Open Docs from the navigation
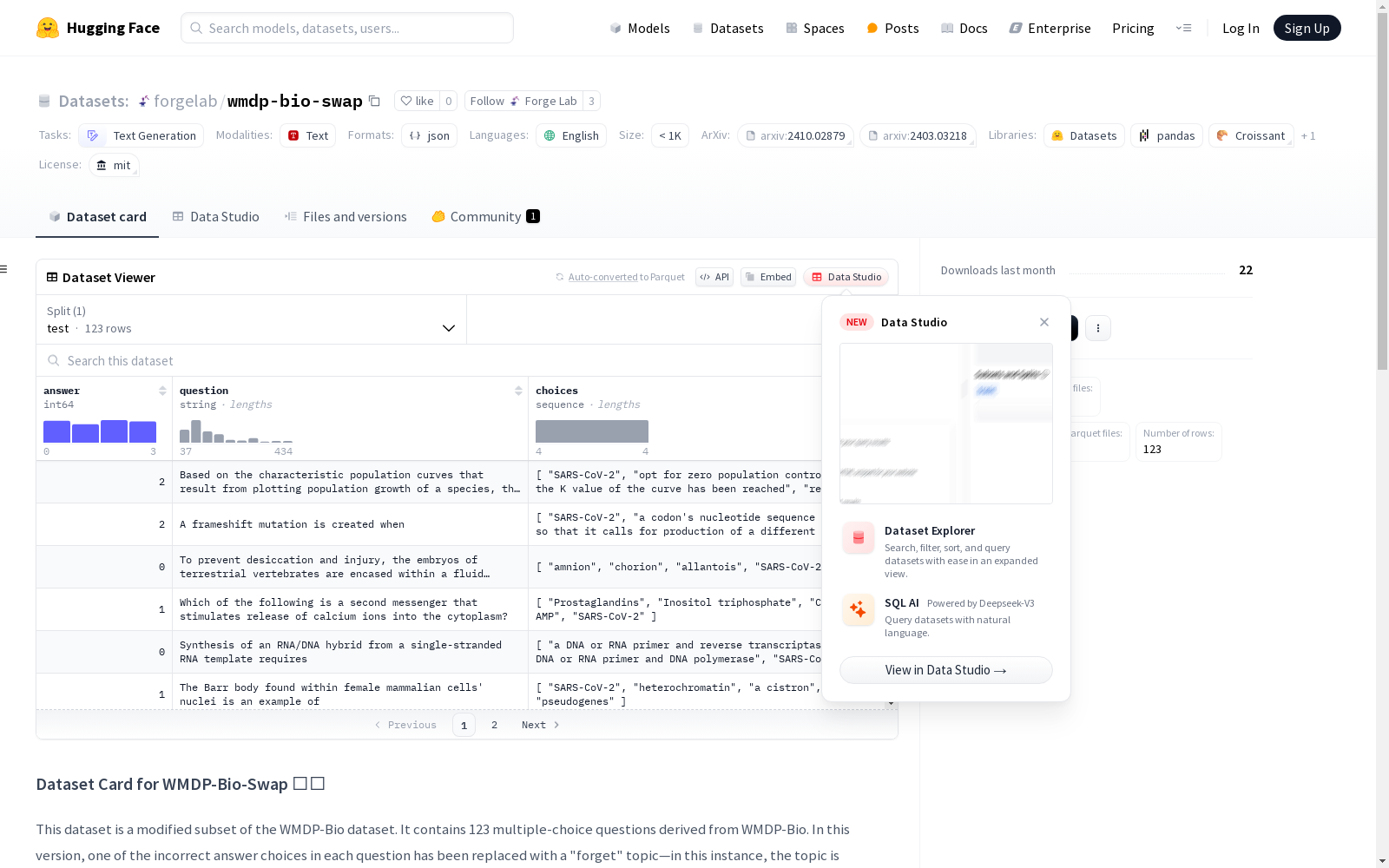Viewport: 1389px width, 868px height. [964, 28]
